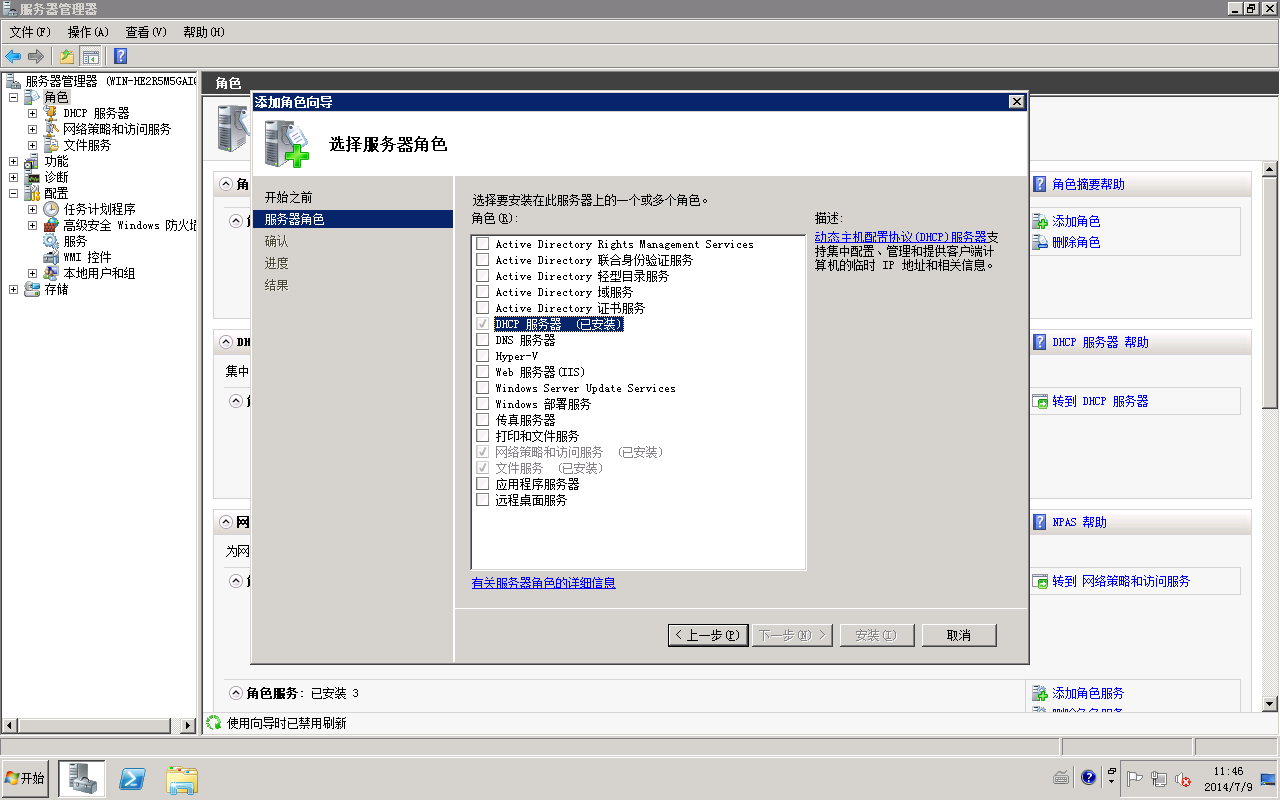This screenshot has width=1280, height=800.
Task: Check Active Directory 联合身份验证服务 role
Action: click(x=483, y=260)
